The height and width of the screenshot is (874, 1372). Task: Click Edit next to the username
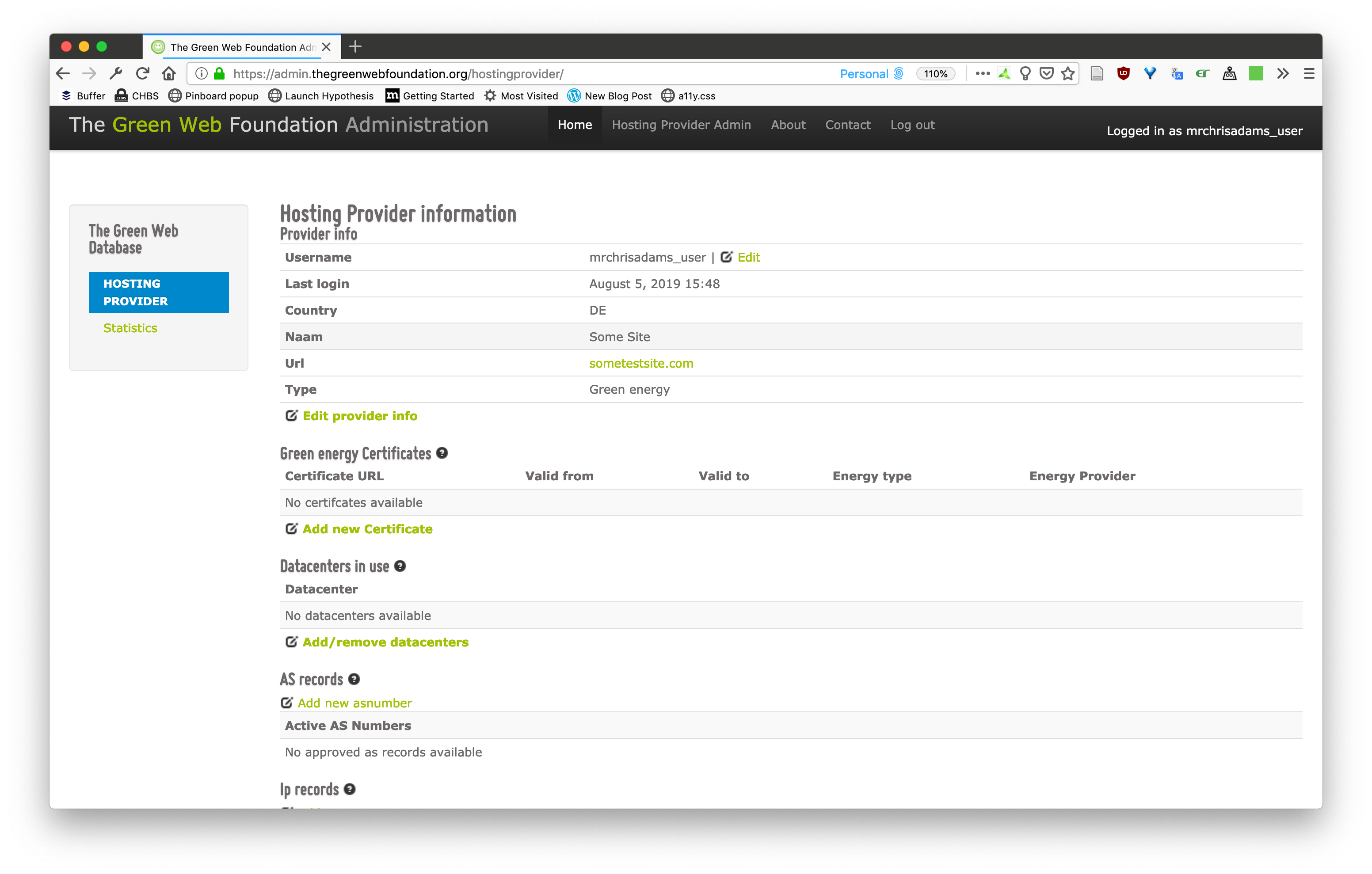point(749,257)
